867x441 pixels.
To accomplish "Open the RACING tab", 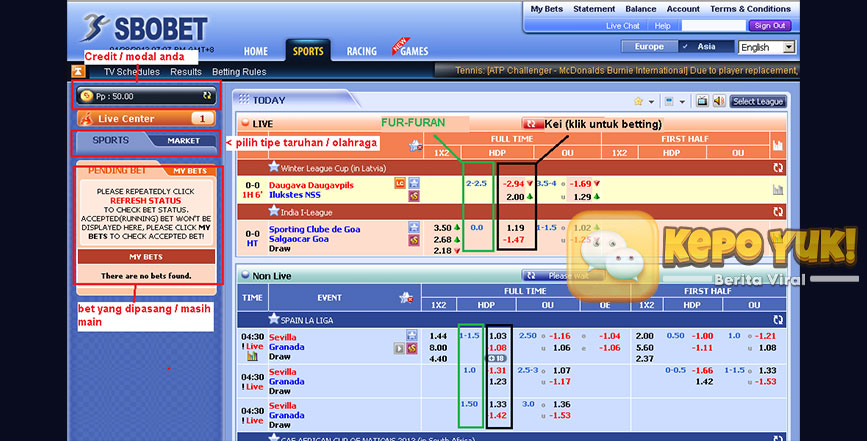I will point(362,51).
